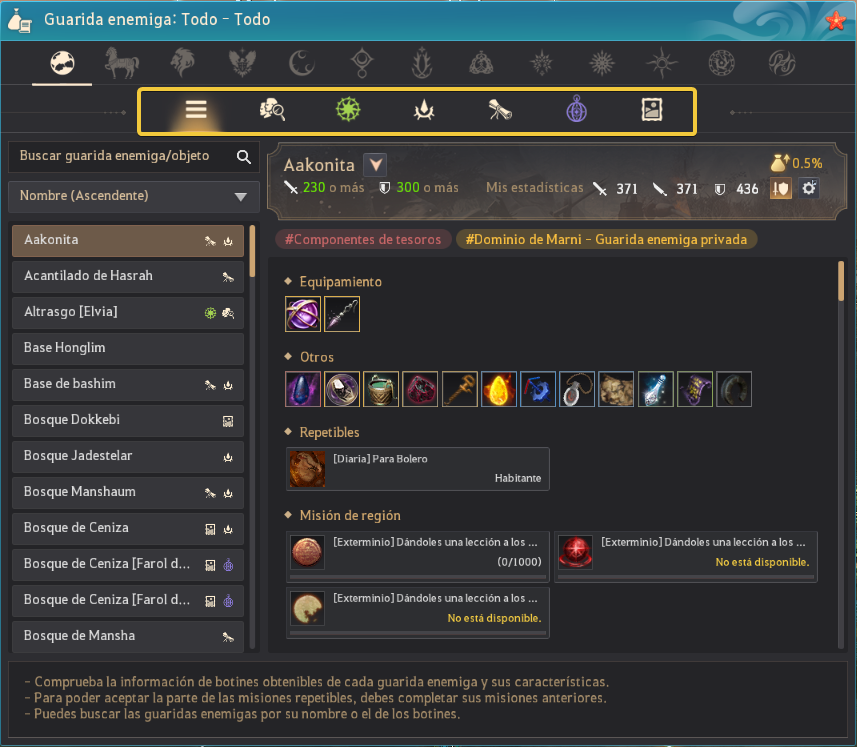Open the settings gear beside stats
This screenshot has width=857, height=747.
[x=809, y=189]
